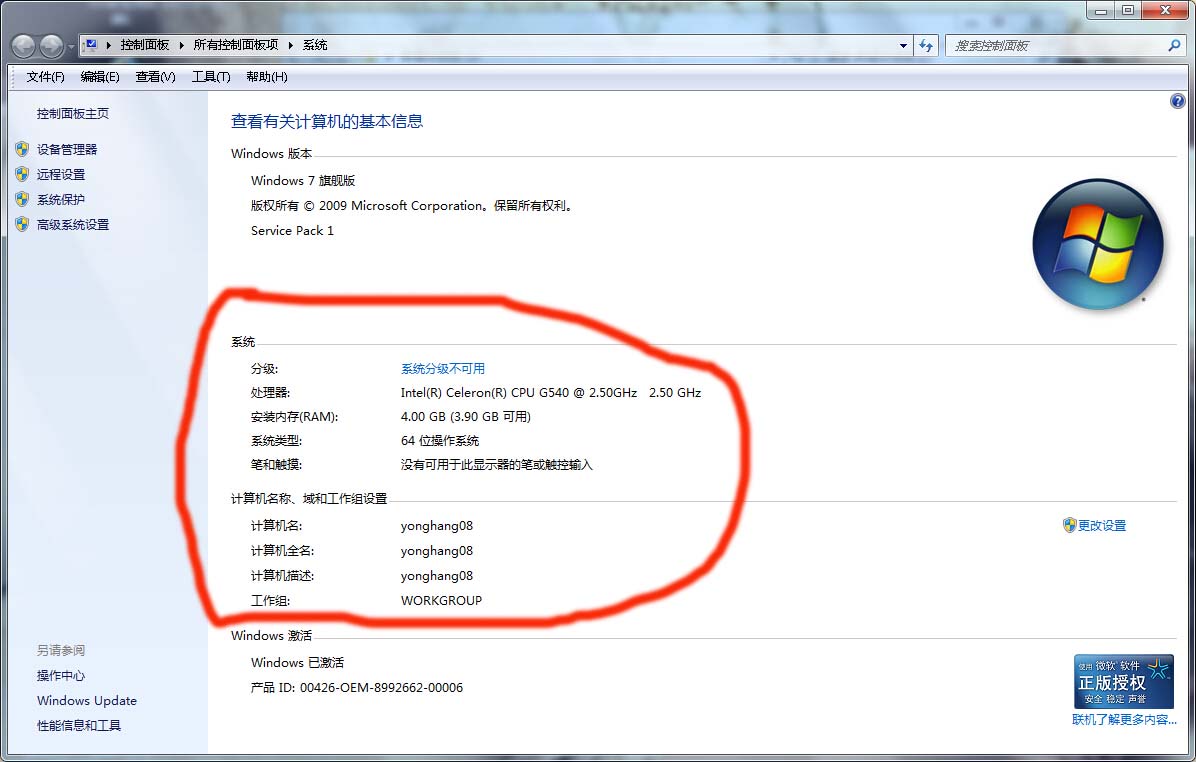
Task: Click the page heading 查看有关计算机的基本信息
Action: tap(327, 121)
